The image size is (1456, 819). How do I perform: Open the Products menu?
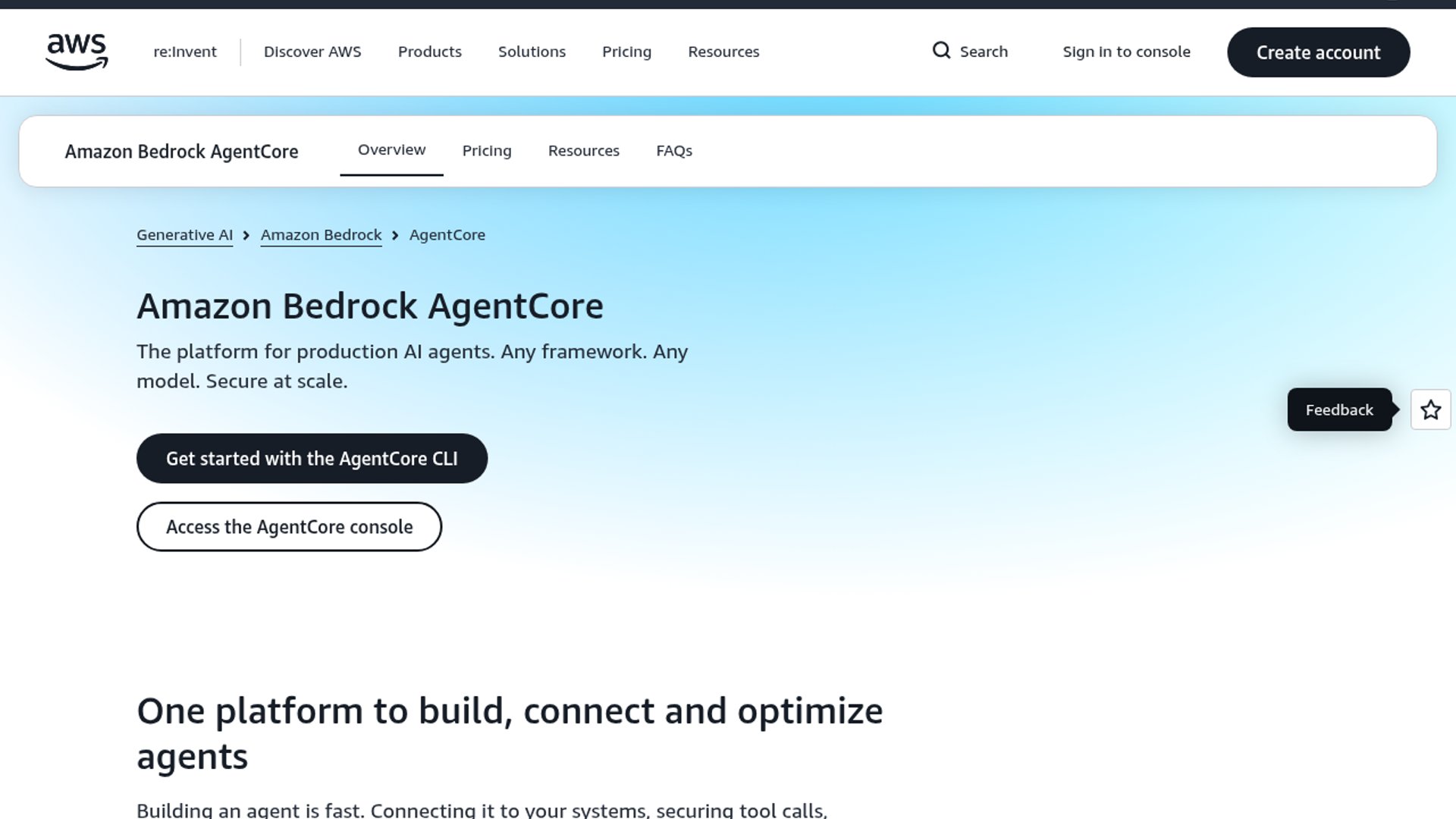(430, 52)
